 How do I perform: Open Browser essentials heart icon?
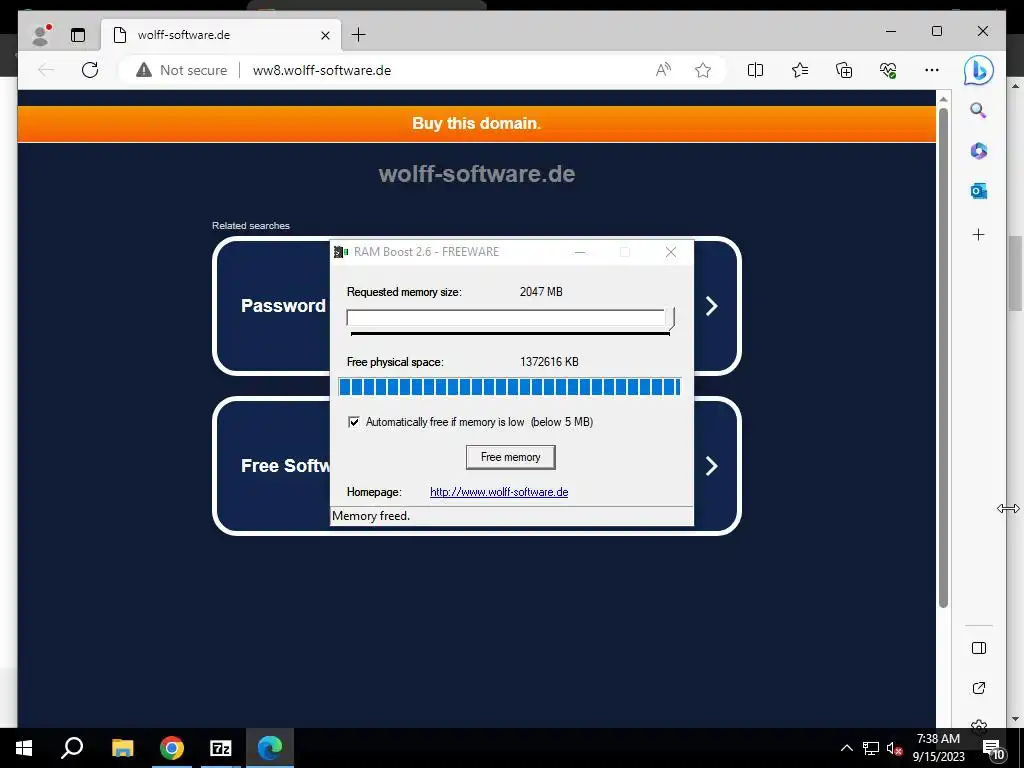coord(888,70)
